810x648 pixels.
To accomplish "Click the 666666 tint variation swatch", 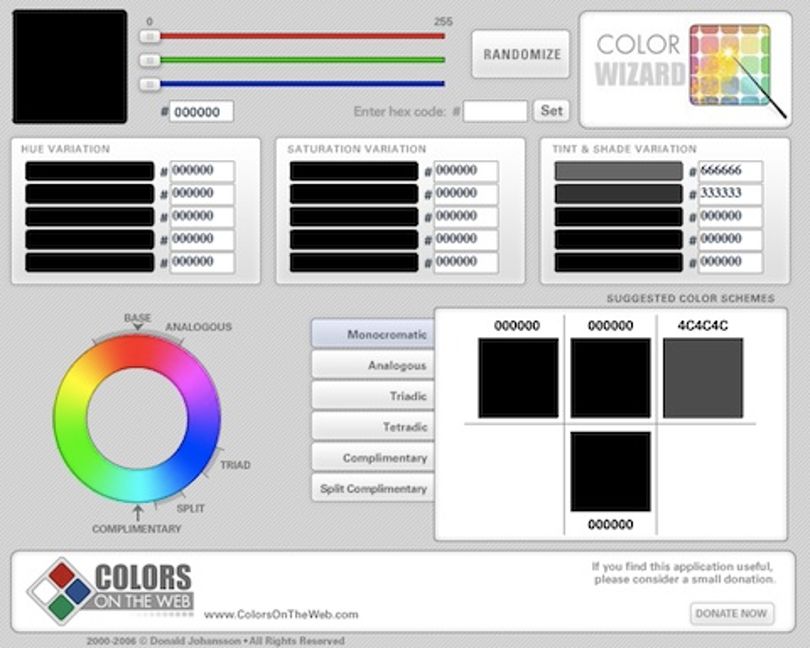I will point(618,171).
